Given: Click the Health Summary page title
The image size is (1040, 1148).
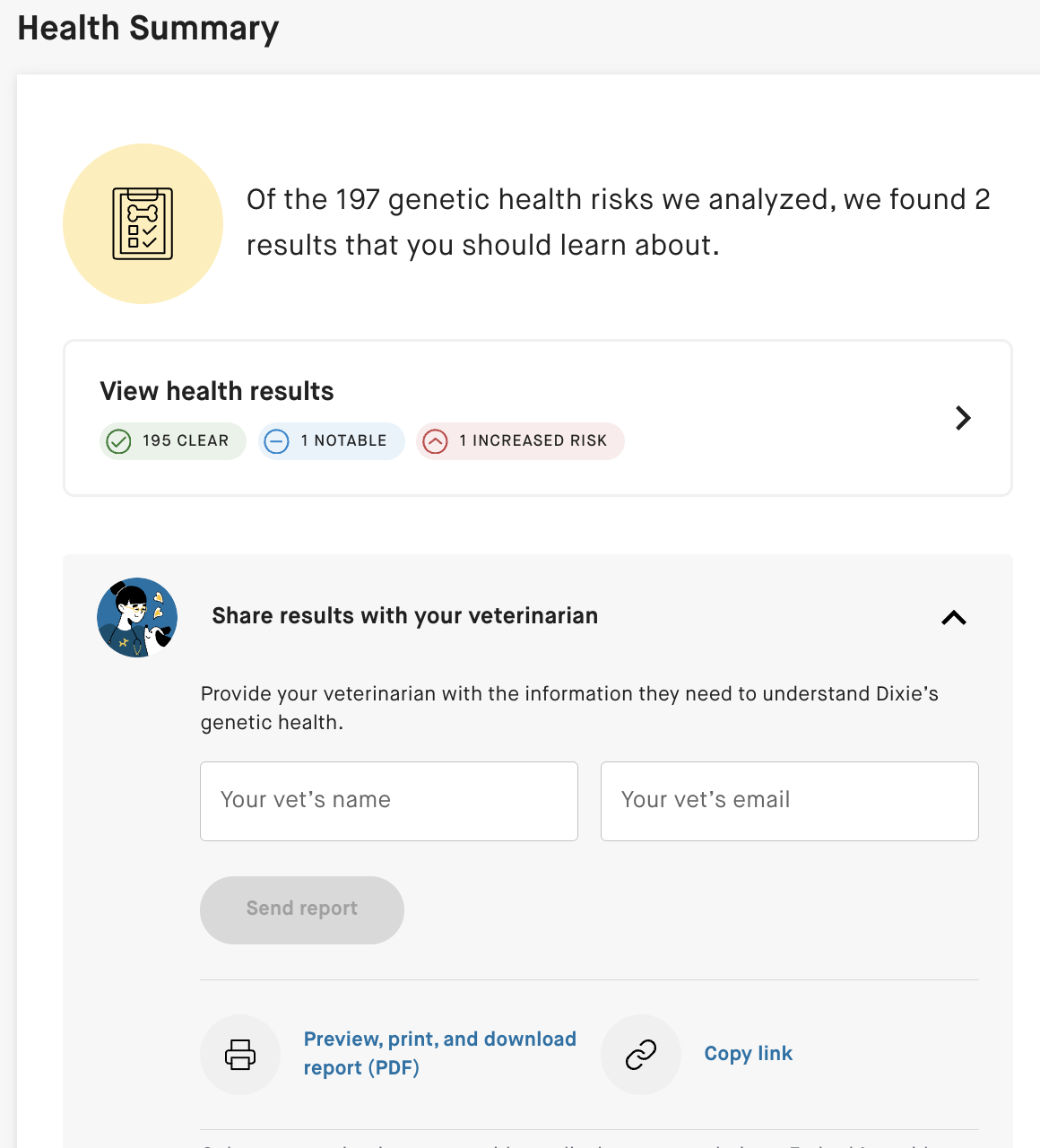Looking at the screenshot, I should [x=149, y=28].
